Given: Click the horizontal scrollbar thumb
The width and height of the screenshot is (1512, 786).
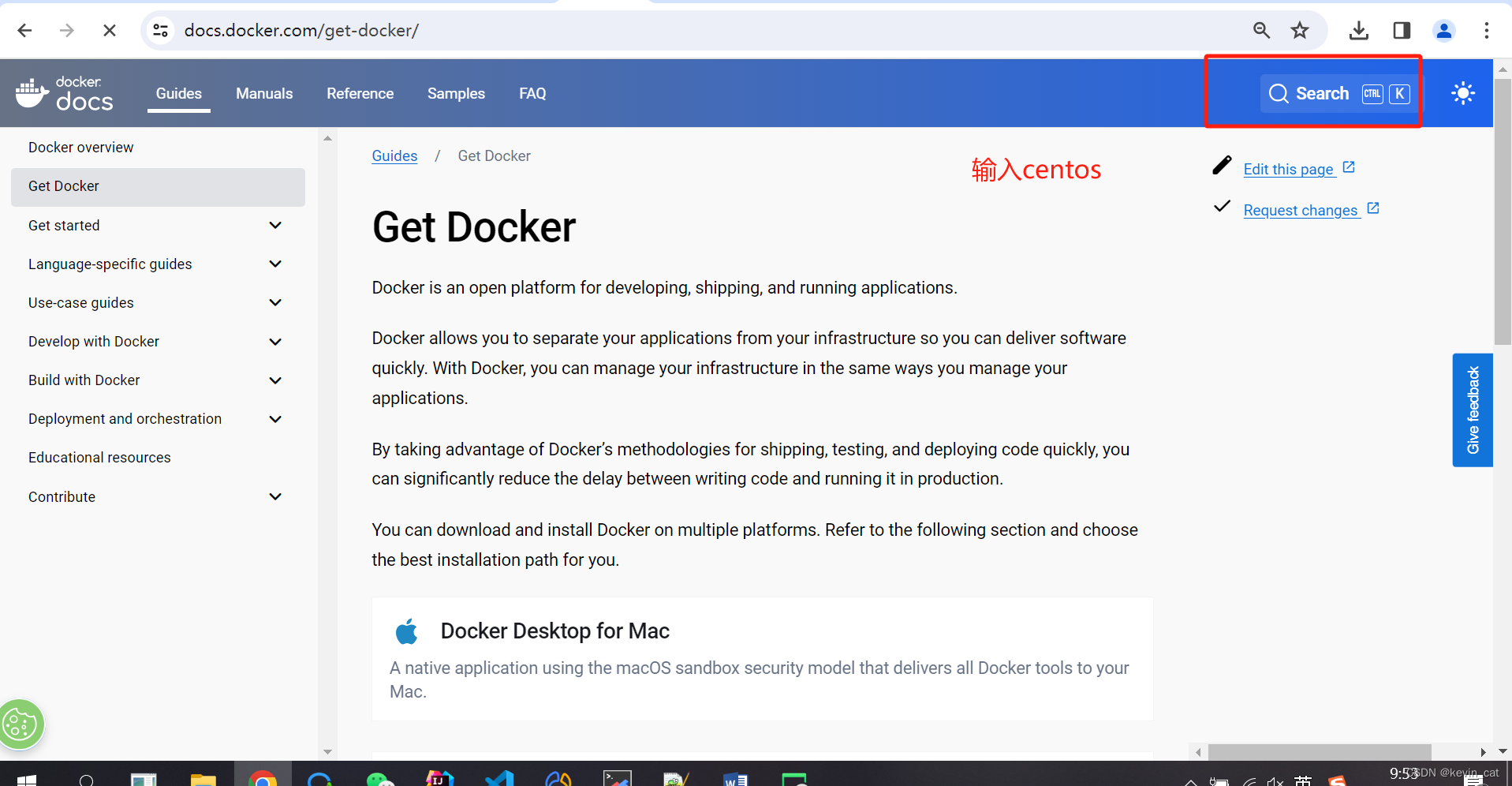Looking at the screenshot, I should pyautogui.click(x=1320, y=752).
